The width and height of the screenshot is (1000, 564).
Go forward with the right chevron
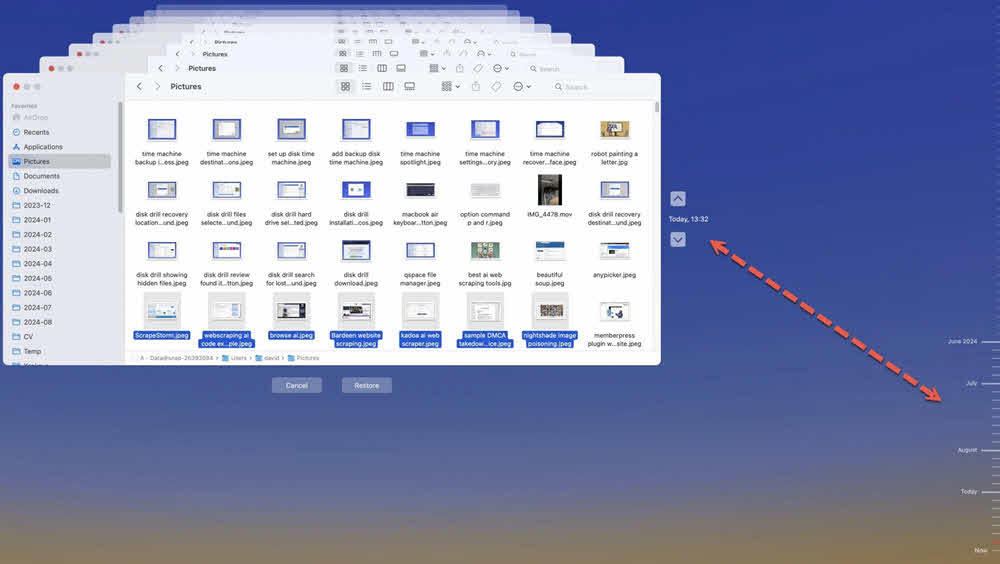[x=157, y=86]
